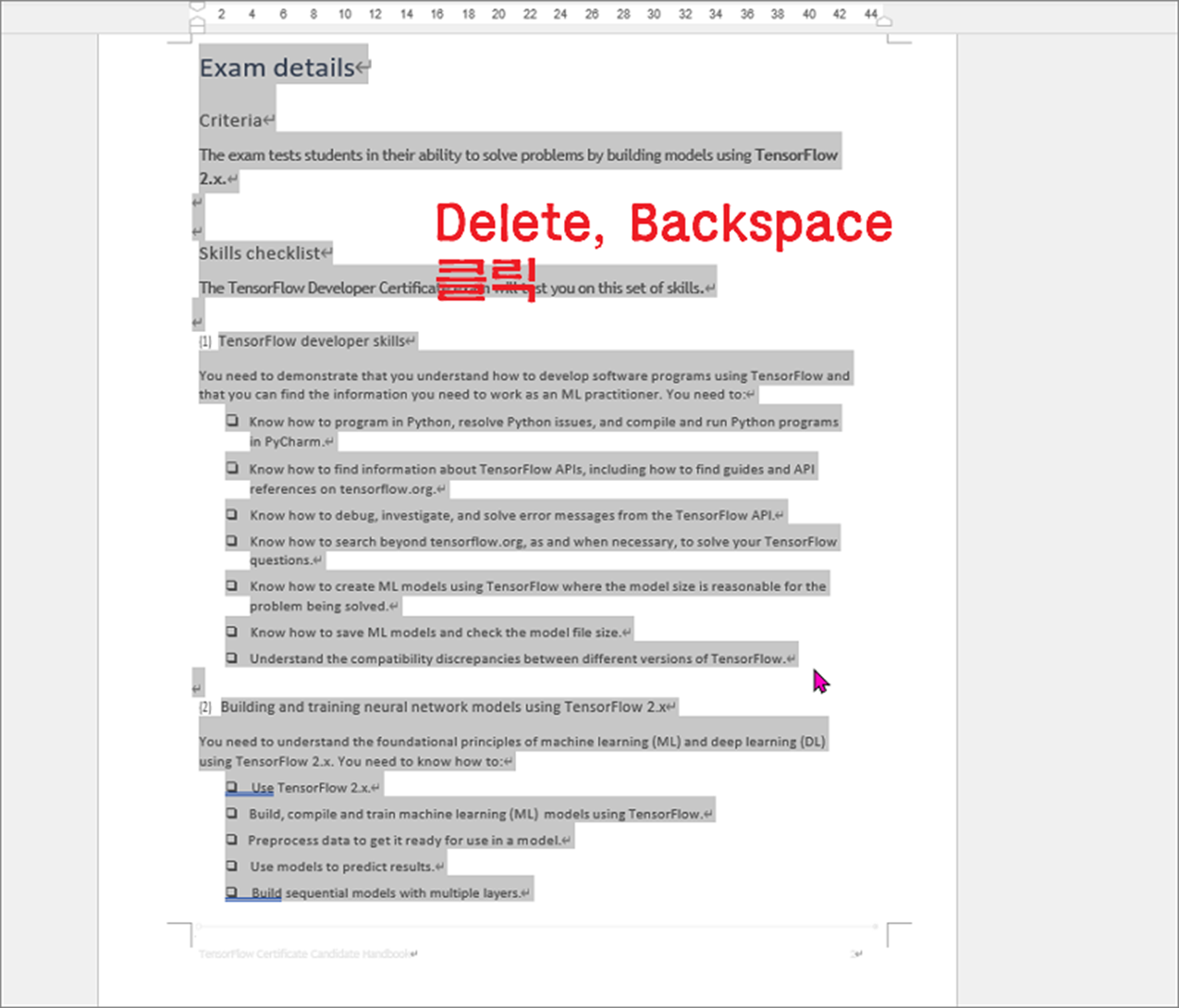Click the paragraph starting "You need to understand the foundational"
The image size is (1179, 1008).
tap(512, 752)
